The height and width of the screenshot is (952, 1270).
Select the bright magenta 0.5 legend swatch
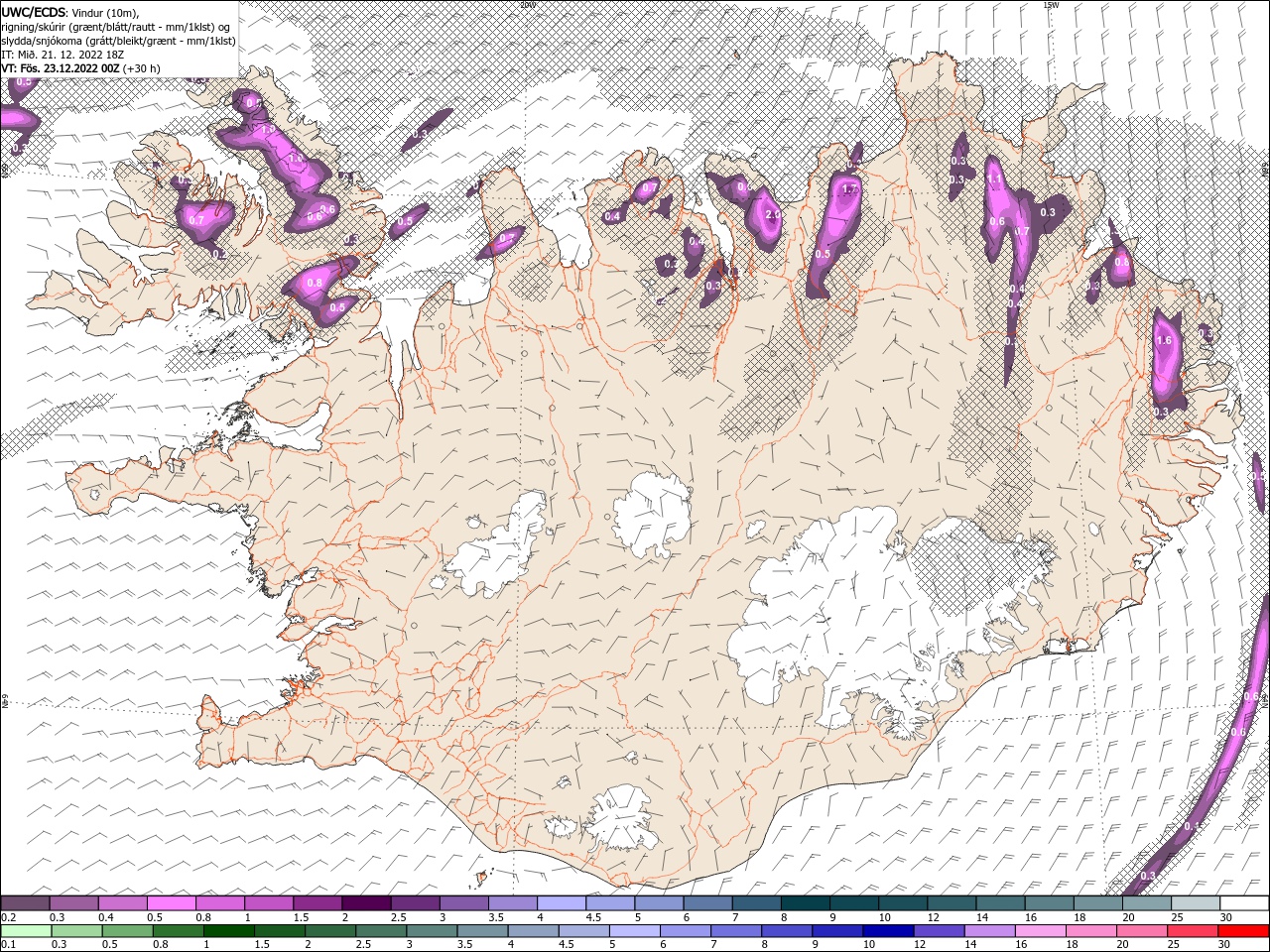171,903
